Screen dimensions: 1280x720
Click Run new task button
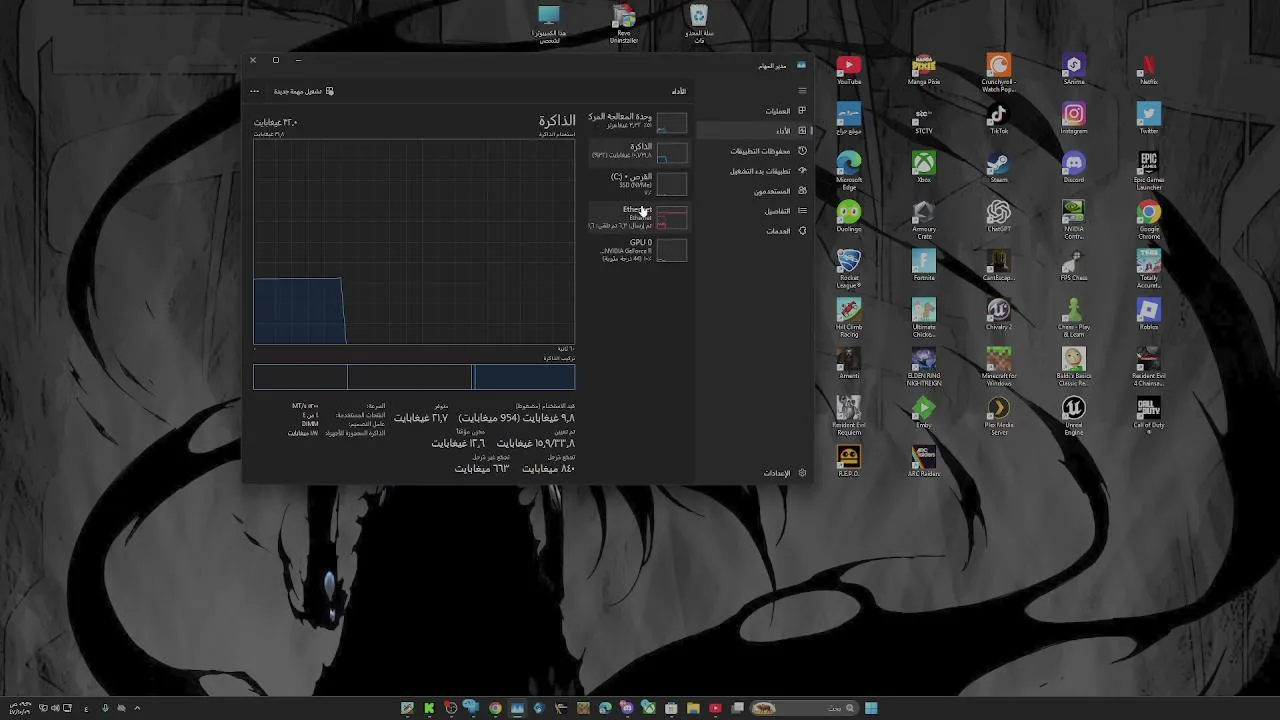click(304, 91)
